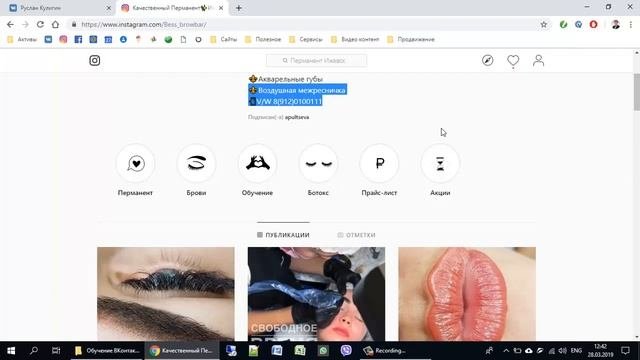Open Excel from the taskbar
Image resolution: width=640 pixels, height=360 pixels.
[300, 351]
